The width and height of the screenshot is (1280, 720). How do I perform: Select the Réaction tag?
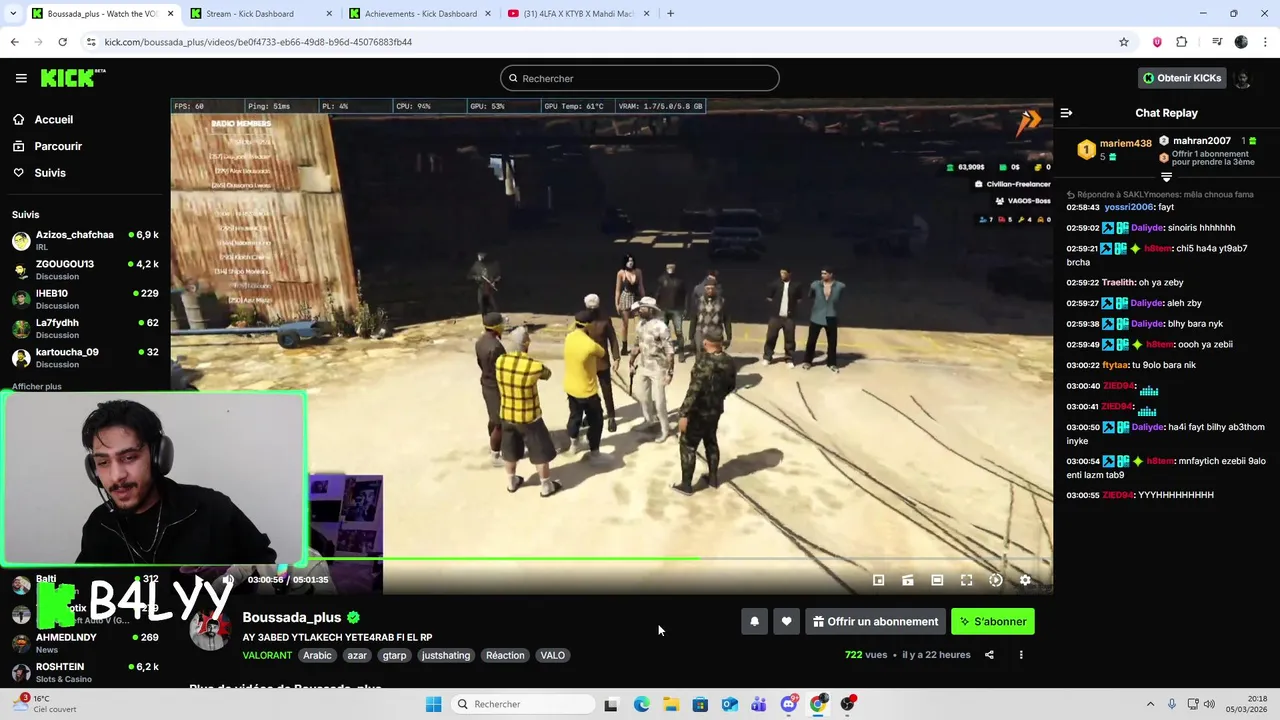click(x=505, y=655)
